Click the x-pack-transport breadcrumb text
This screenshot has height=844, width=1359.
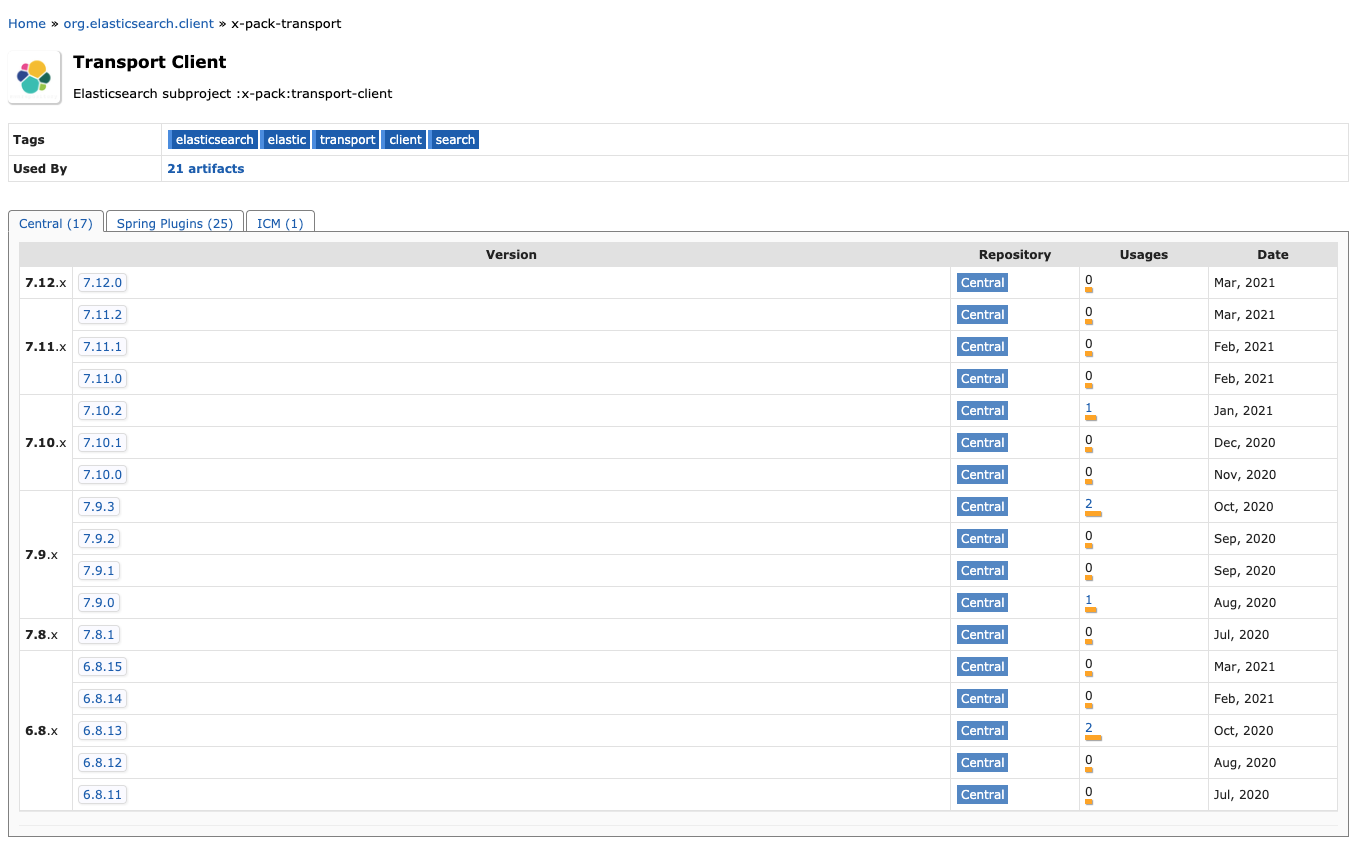(x=286, y=23)
